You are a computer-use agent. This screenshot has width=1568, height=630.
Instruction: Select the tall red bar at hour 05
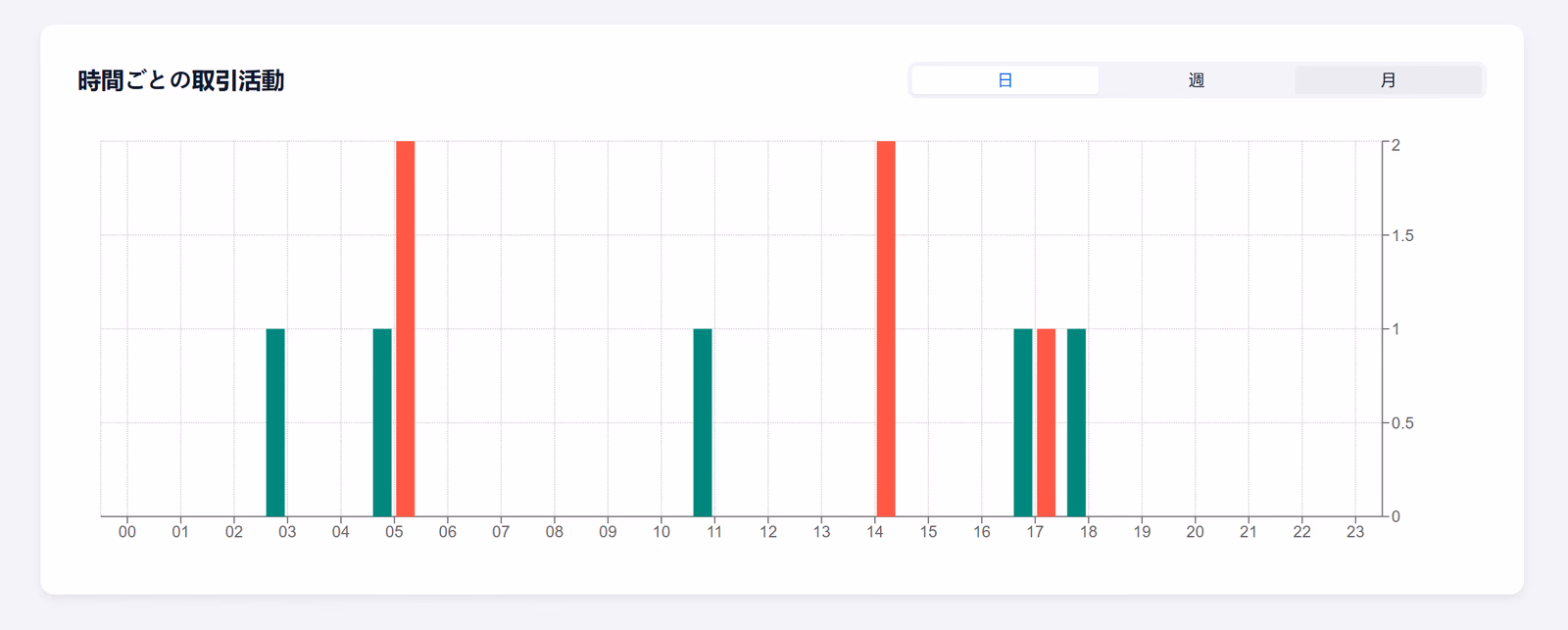pyautogui.click(x=406, y=328)
